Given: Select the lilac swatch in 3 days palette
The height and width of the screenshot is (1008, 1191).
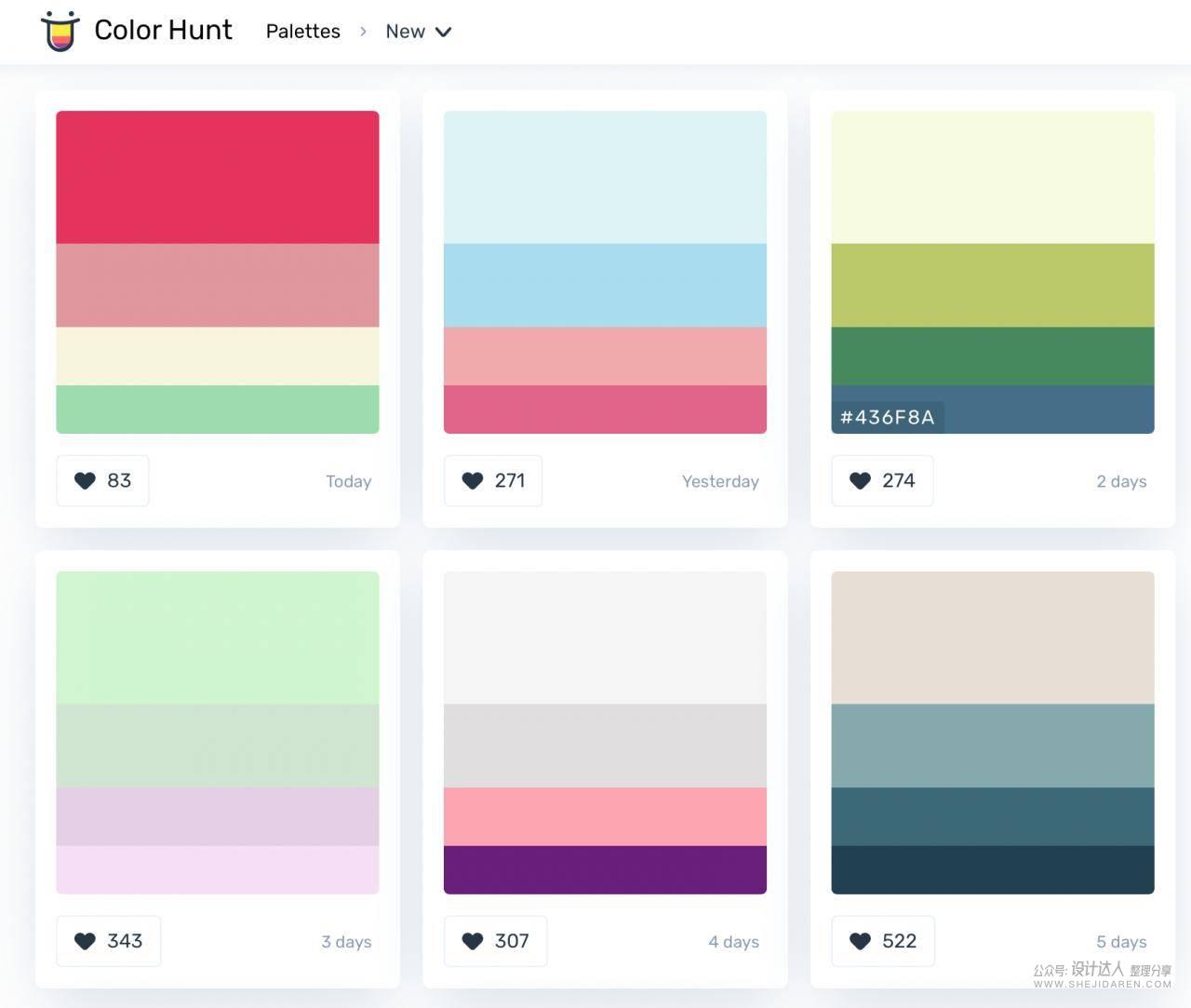Looking at the screenshot, I should pyautogui.click(x=218, y=817).
